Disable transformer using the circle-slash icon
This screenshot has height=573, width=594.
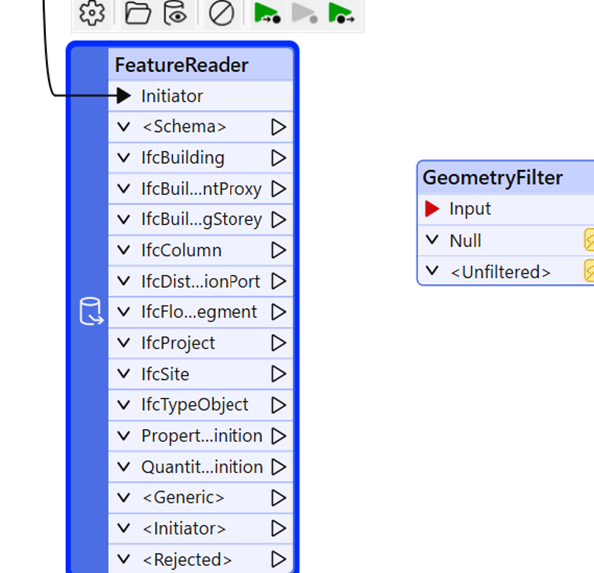coord(221,13)
